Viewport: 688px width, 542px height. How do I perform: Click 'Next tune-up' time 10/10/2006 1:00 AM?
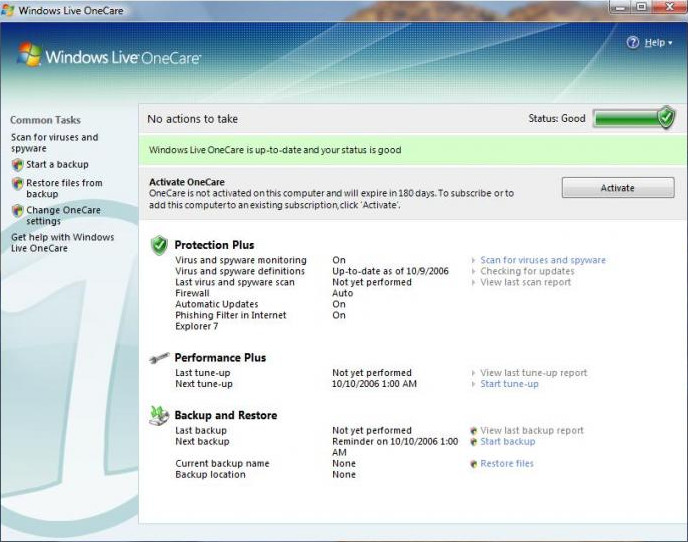point(374,384)
